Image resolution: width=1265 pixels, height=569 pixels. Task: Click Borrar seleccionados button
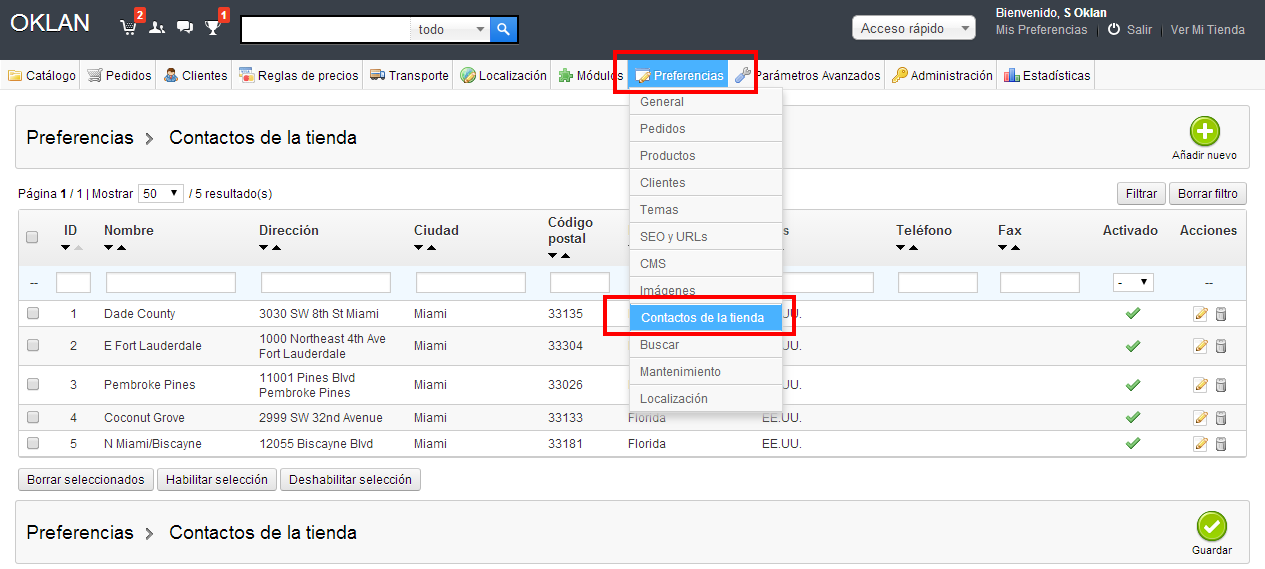[86, 480]
